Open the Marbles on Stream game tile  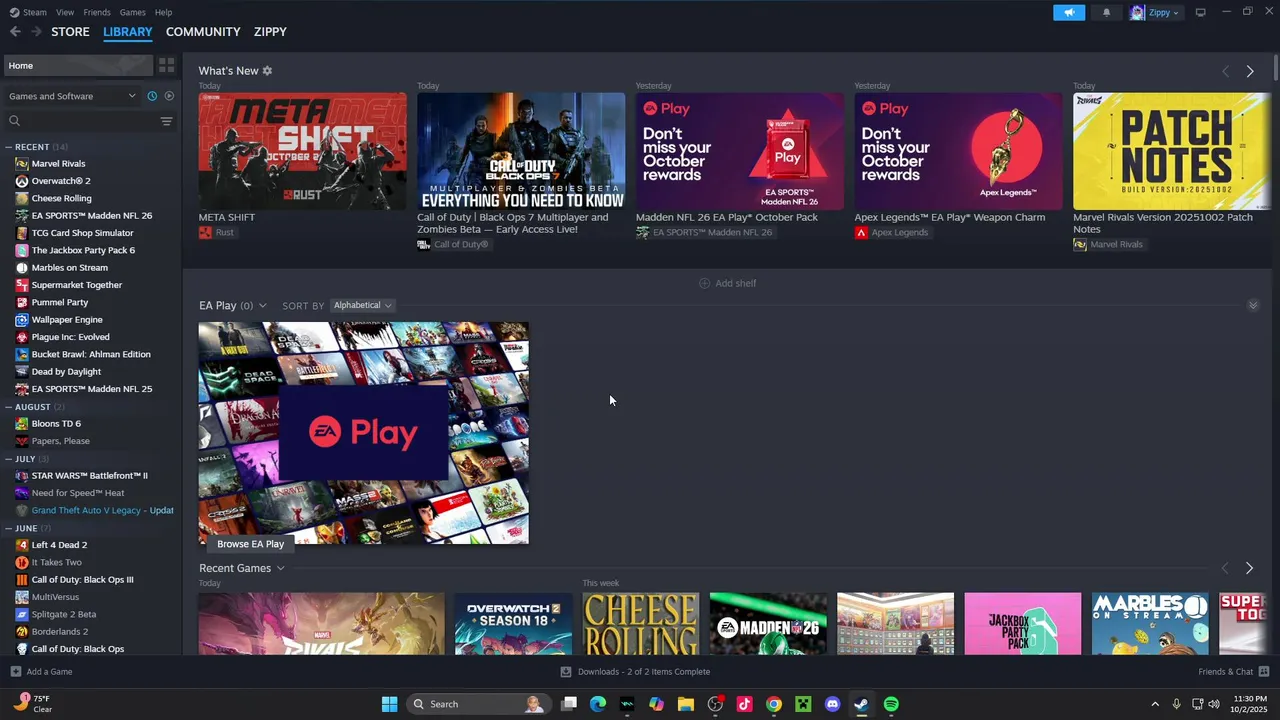(x=1150, y=624)
